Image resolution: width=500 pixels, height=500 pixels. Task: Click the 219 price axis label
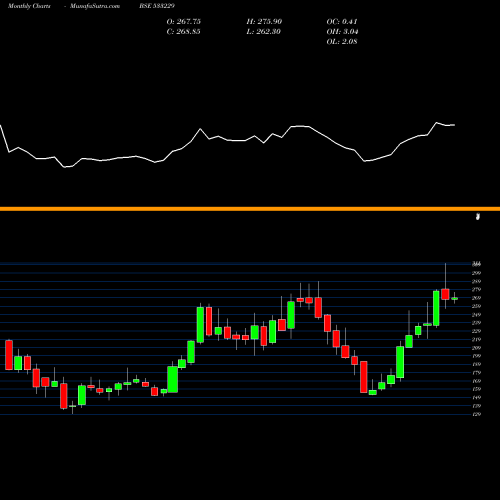point(477,340)
